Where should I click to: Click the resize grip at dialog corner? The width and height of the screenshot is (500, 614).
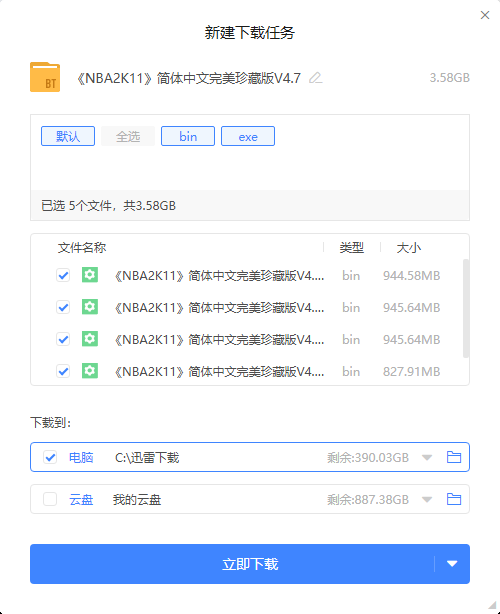click(492, 605)
